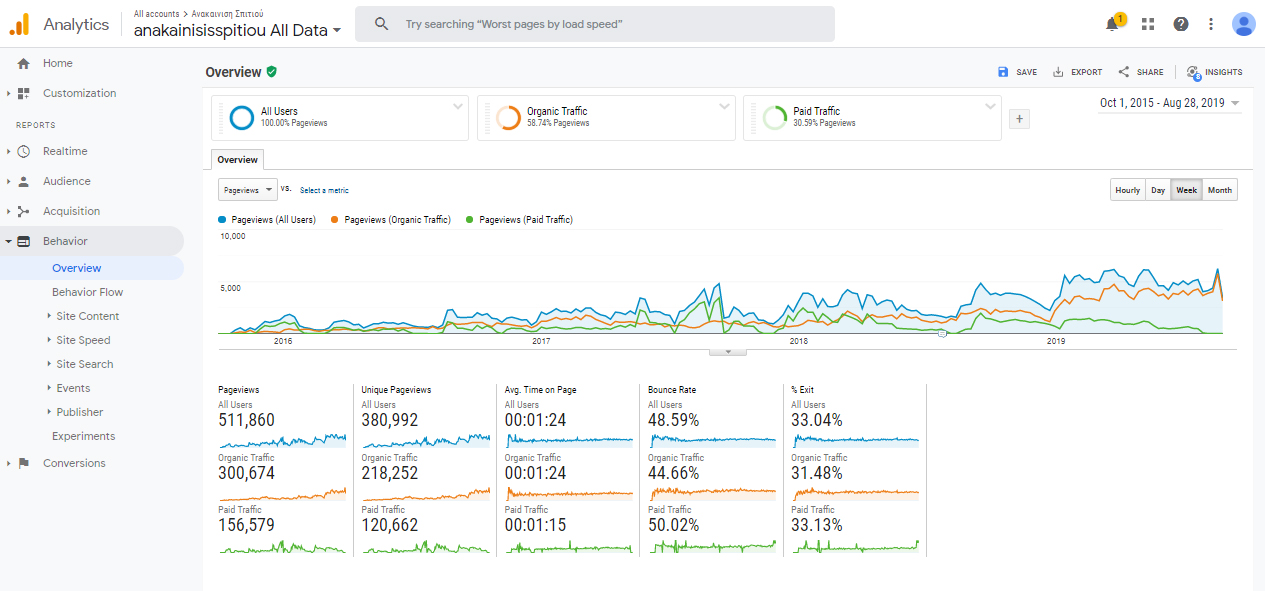The width and height of the screenshot is (1265, 591).
Task: Click the EXPORT button
Action: (1077, 72)
